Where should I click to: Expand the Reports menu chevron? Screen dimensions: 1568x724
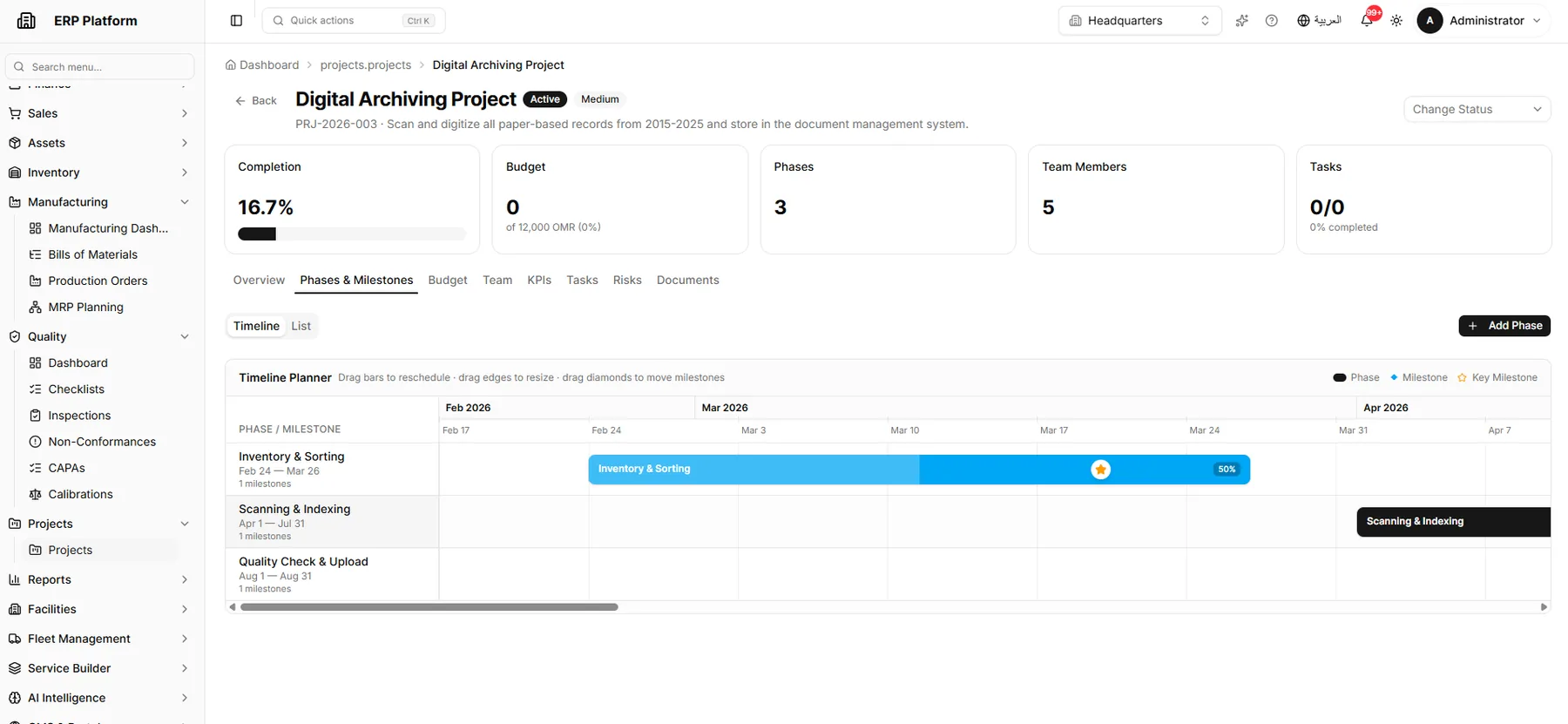185,579
